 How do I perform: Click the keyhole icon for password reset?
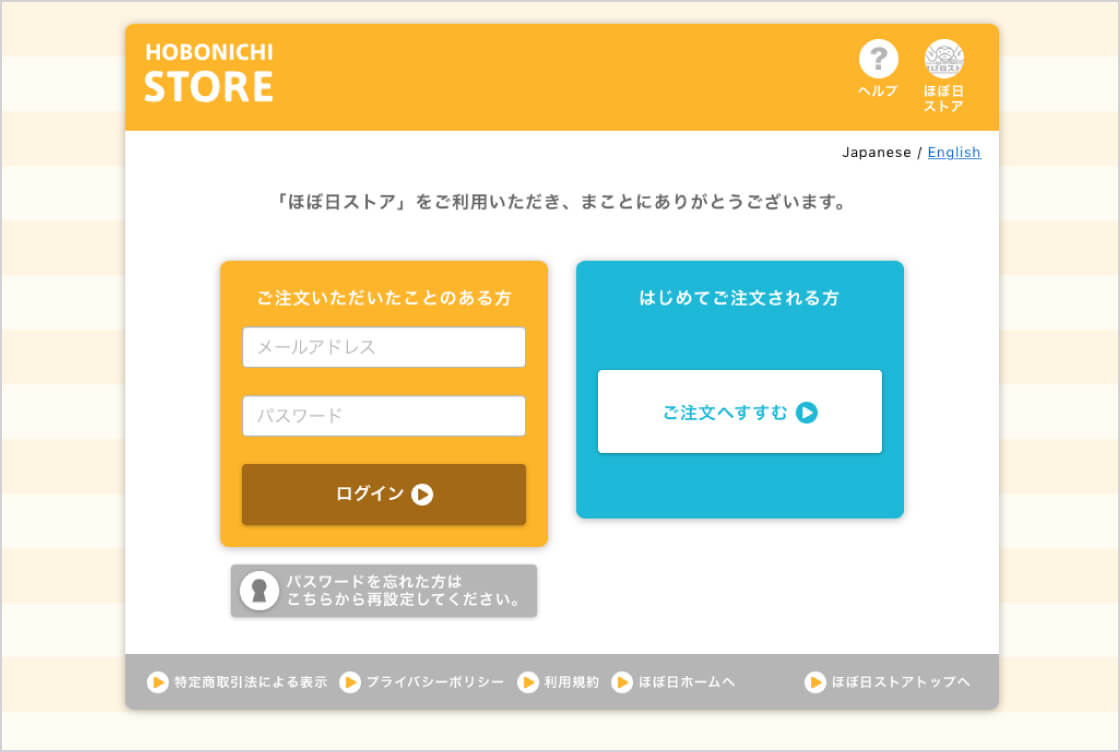coord(259,591)
